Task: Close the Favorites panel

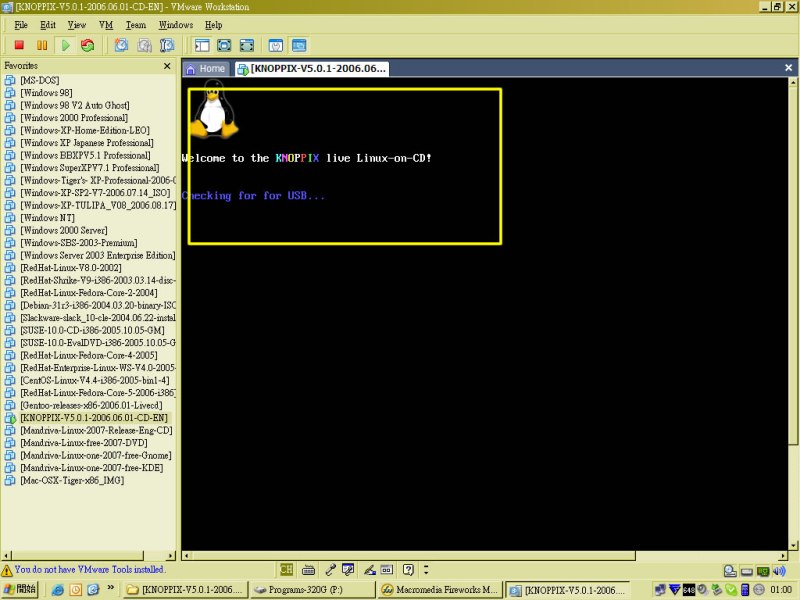Action: click(167, 66)
